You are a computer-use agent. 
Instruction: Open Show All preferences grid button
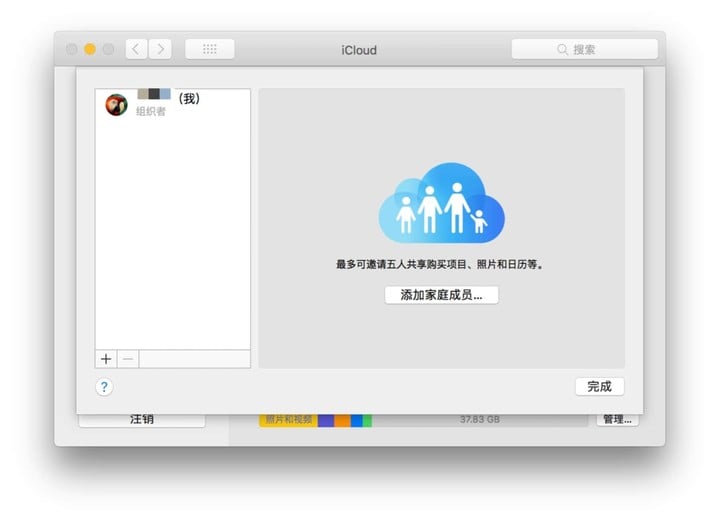(x=210, y=49)
